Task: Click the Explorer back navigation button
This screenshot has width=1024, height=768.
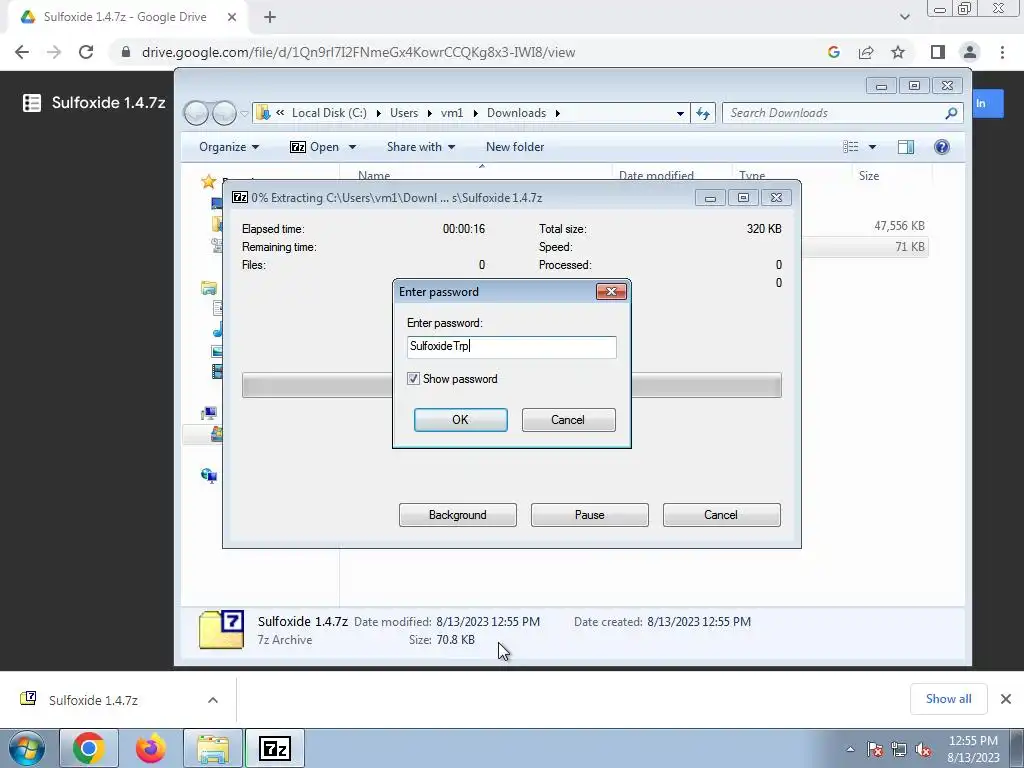Action: tap(196, 113)
